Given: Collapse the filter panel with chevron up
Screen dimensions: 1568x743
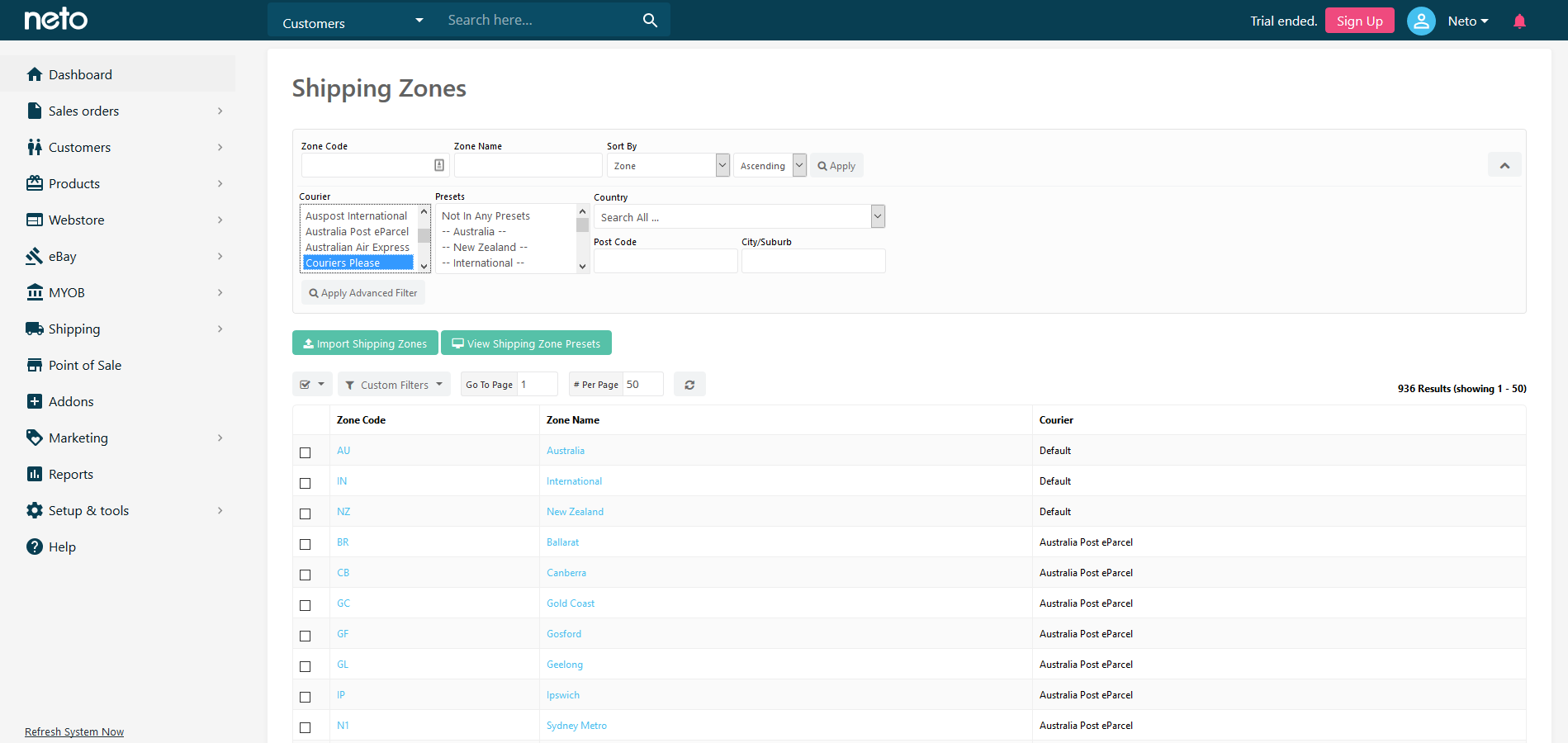Looking at the screenshot, I should (x=1504, y=165).
